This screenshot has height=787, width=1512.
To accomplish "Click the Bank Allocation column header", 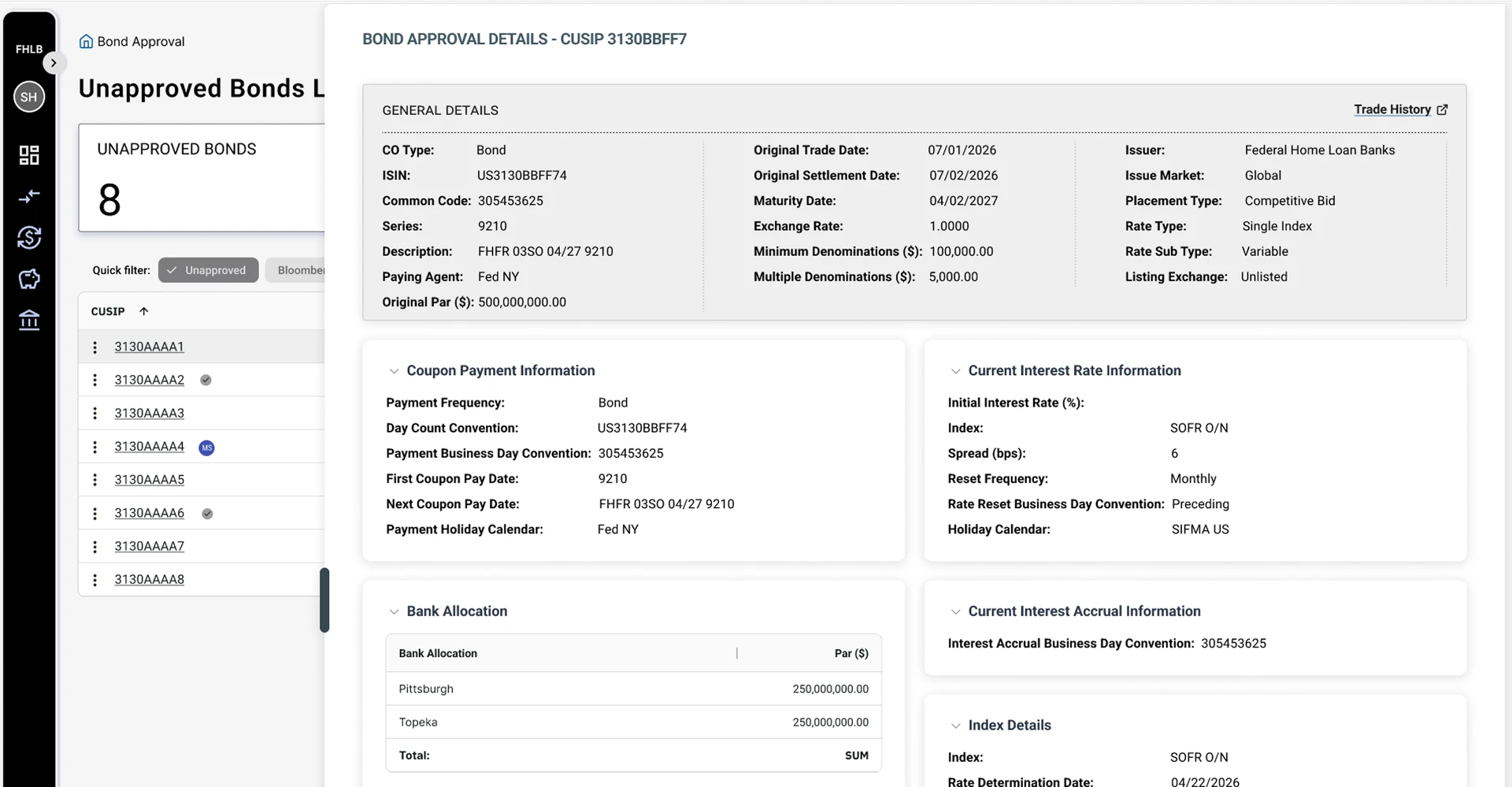I will [x=438, y=653].
